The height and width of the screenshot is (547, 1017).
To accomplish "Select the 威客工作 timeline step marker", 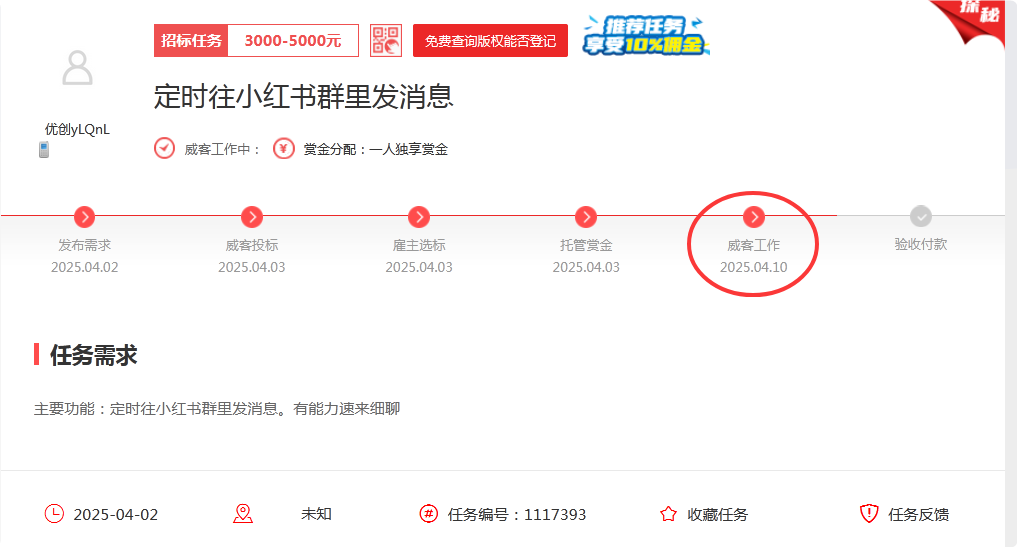I will 754,217.
